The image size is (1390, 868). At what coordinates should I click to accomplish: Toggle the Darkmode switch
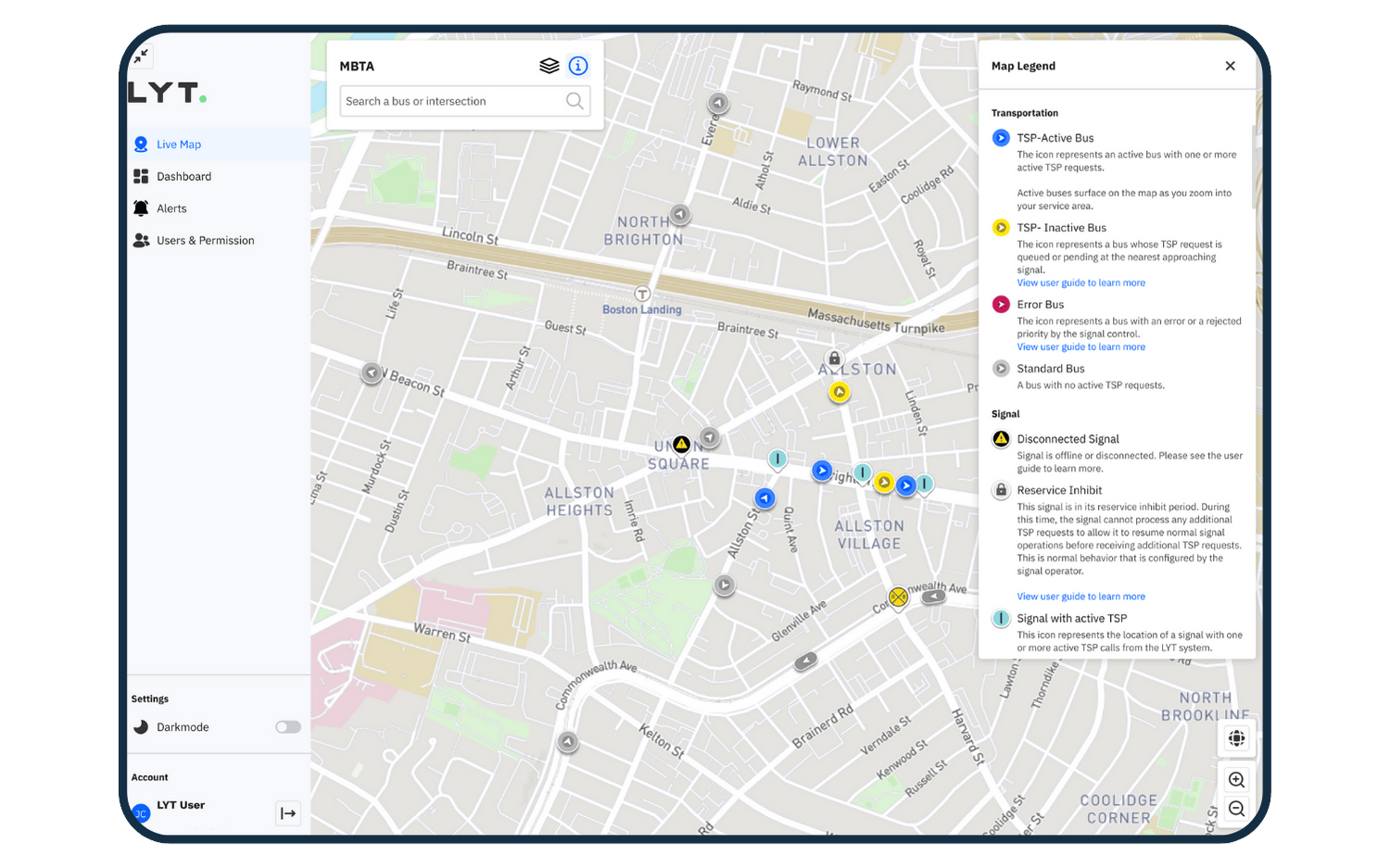point(287,727)
